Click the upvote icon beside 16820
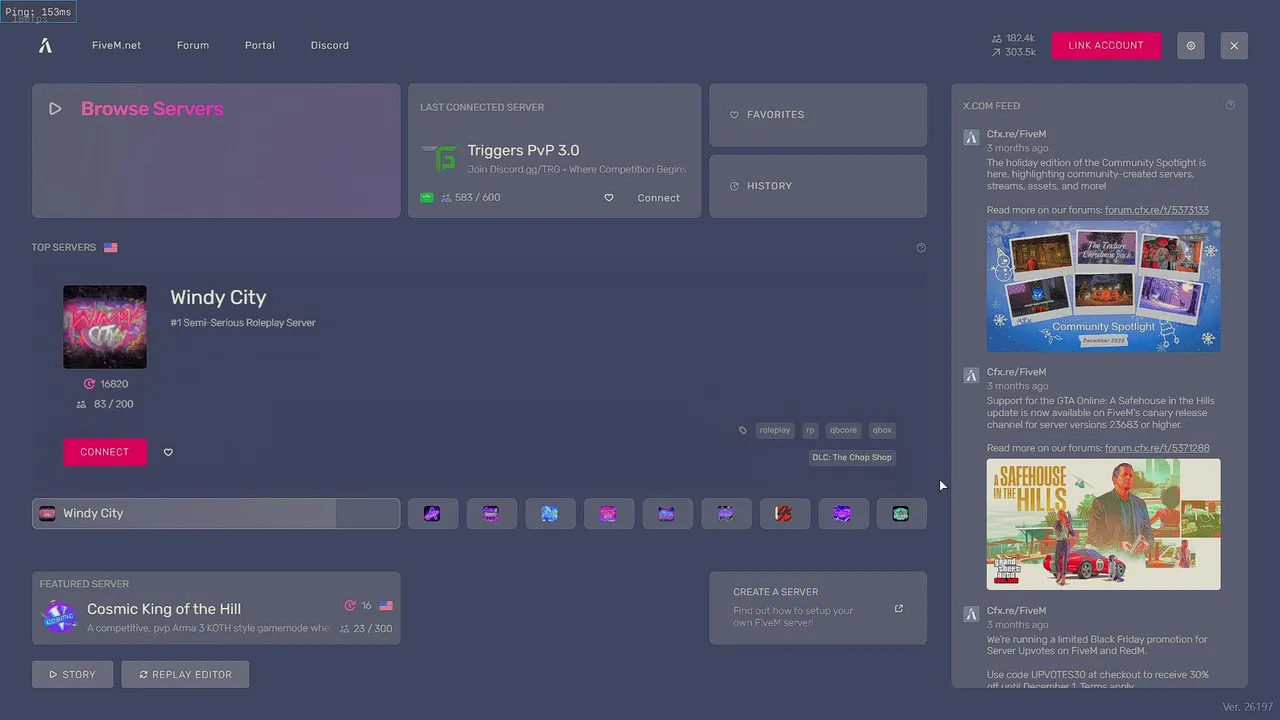The width and height of the screenshot is (1280, 720). click(x=89, y=384)
